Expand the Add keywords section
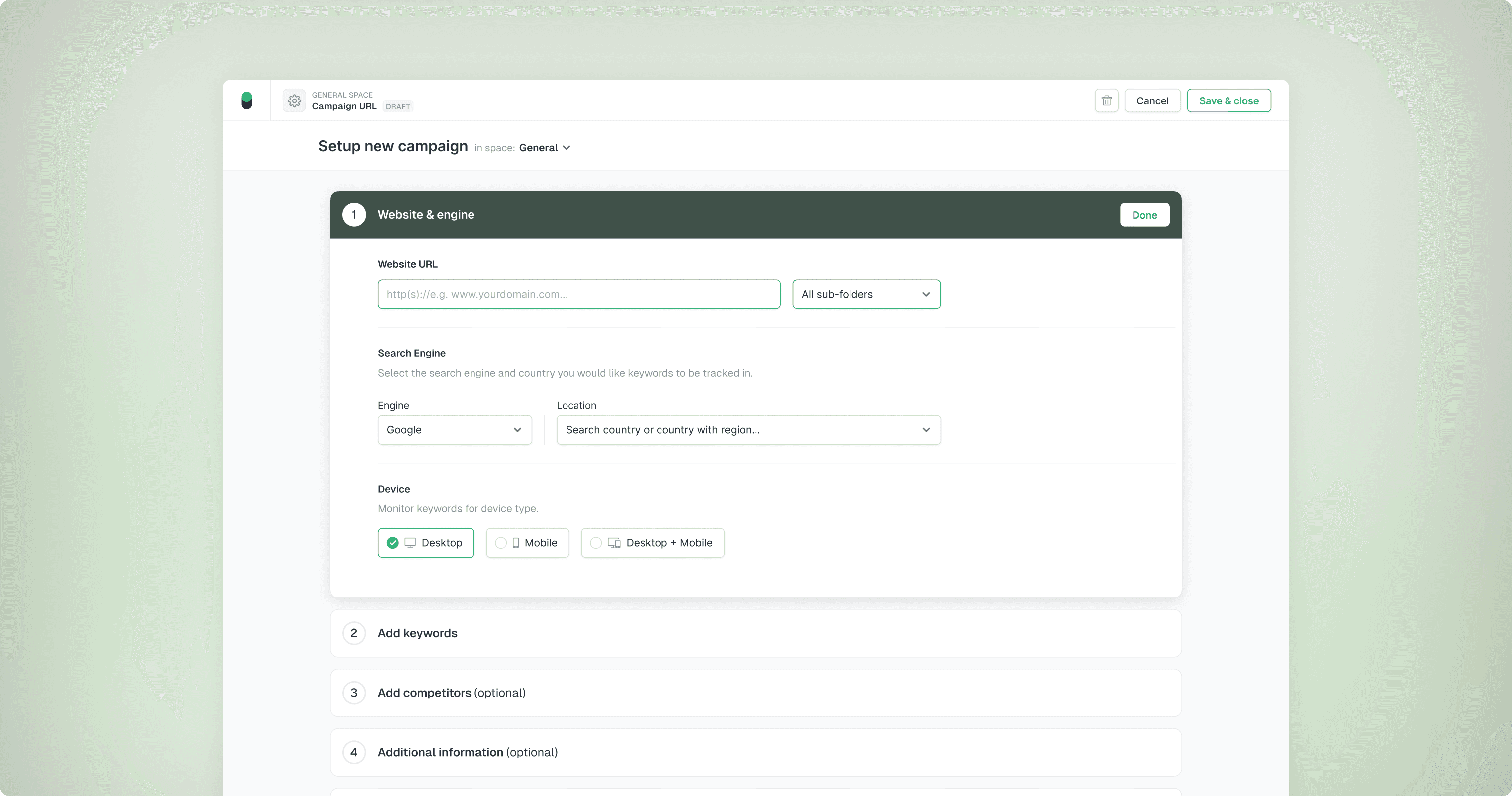Viewport: 1512px width, 796px height. (x=417, y=633)
